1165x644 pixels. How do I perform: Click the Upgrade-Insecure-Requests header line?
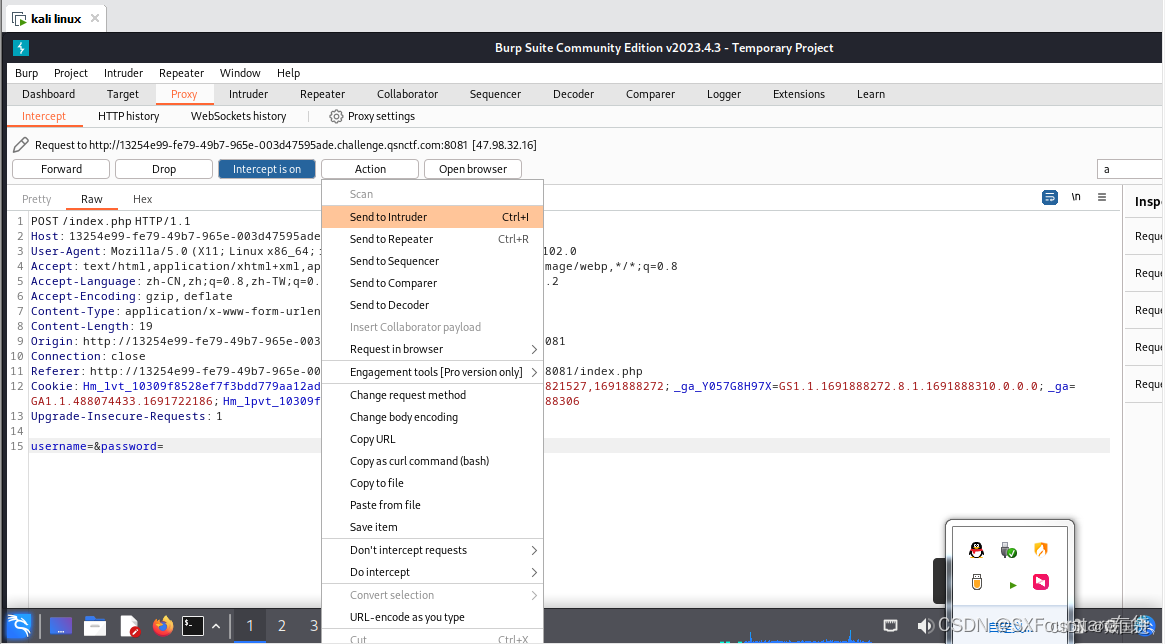(x=126, y=417)
